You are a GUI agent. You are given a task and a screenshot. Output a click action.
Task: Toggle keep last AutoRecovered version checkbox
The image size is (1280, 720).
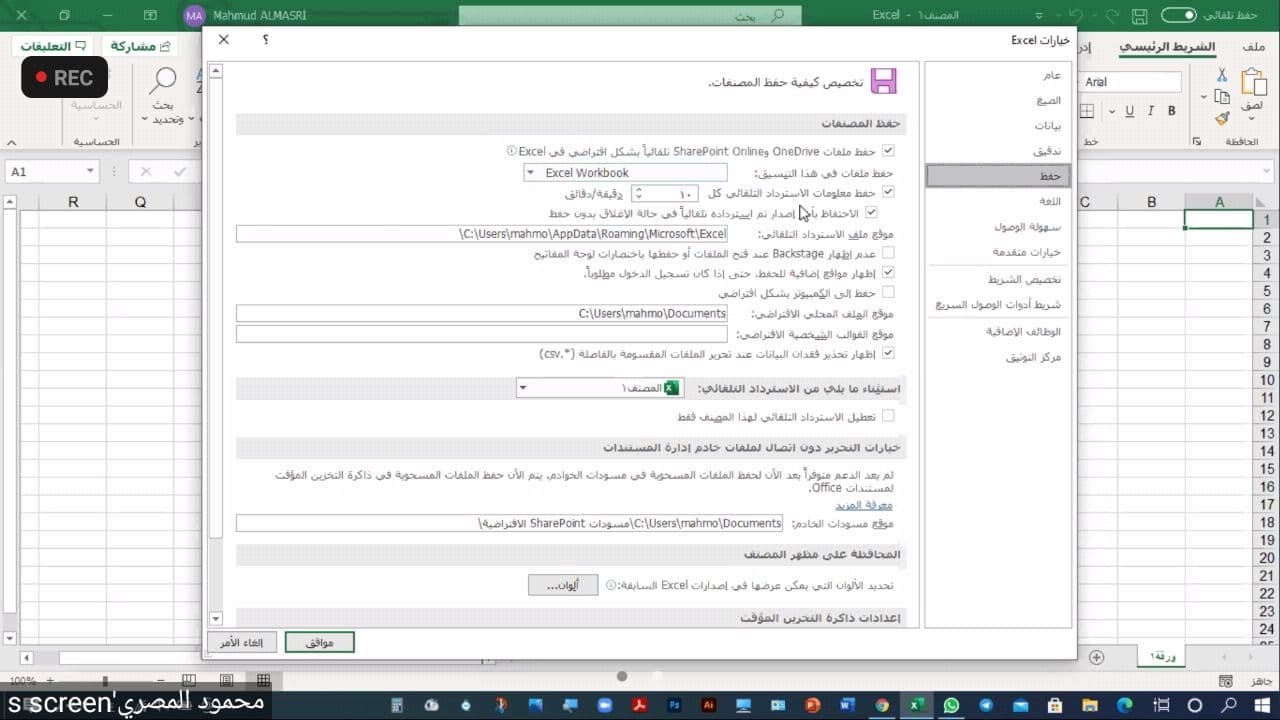pos(871,213)
